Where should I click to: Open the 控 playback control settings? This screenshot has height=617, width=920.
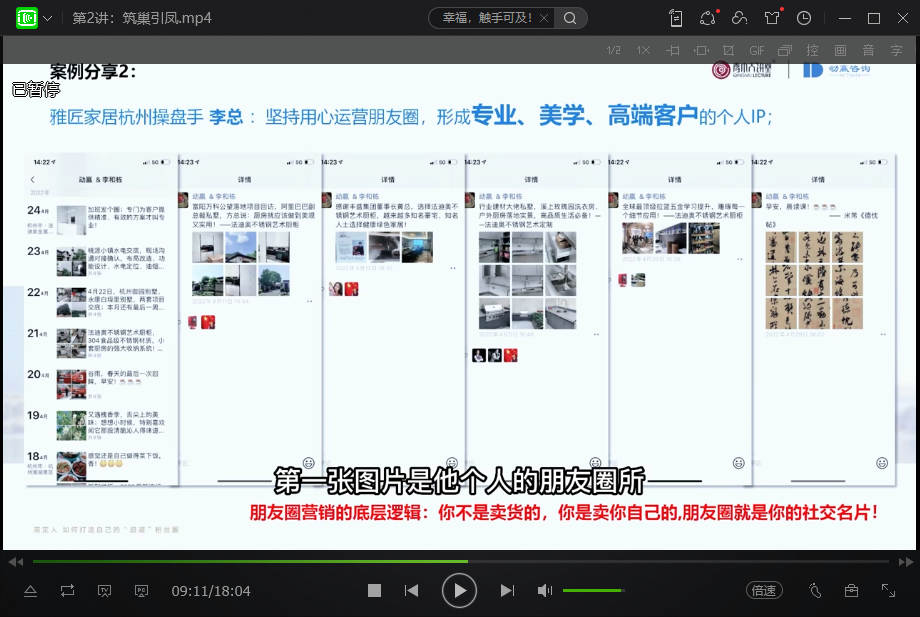coord(813,50)
